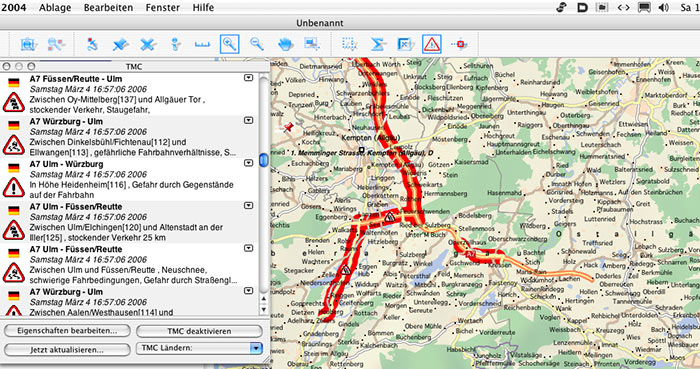Open the Fenster menu
The image size is (700, 369).
click(162, 7)
